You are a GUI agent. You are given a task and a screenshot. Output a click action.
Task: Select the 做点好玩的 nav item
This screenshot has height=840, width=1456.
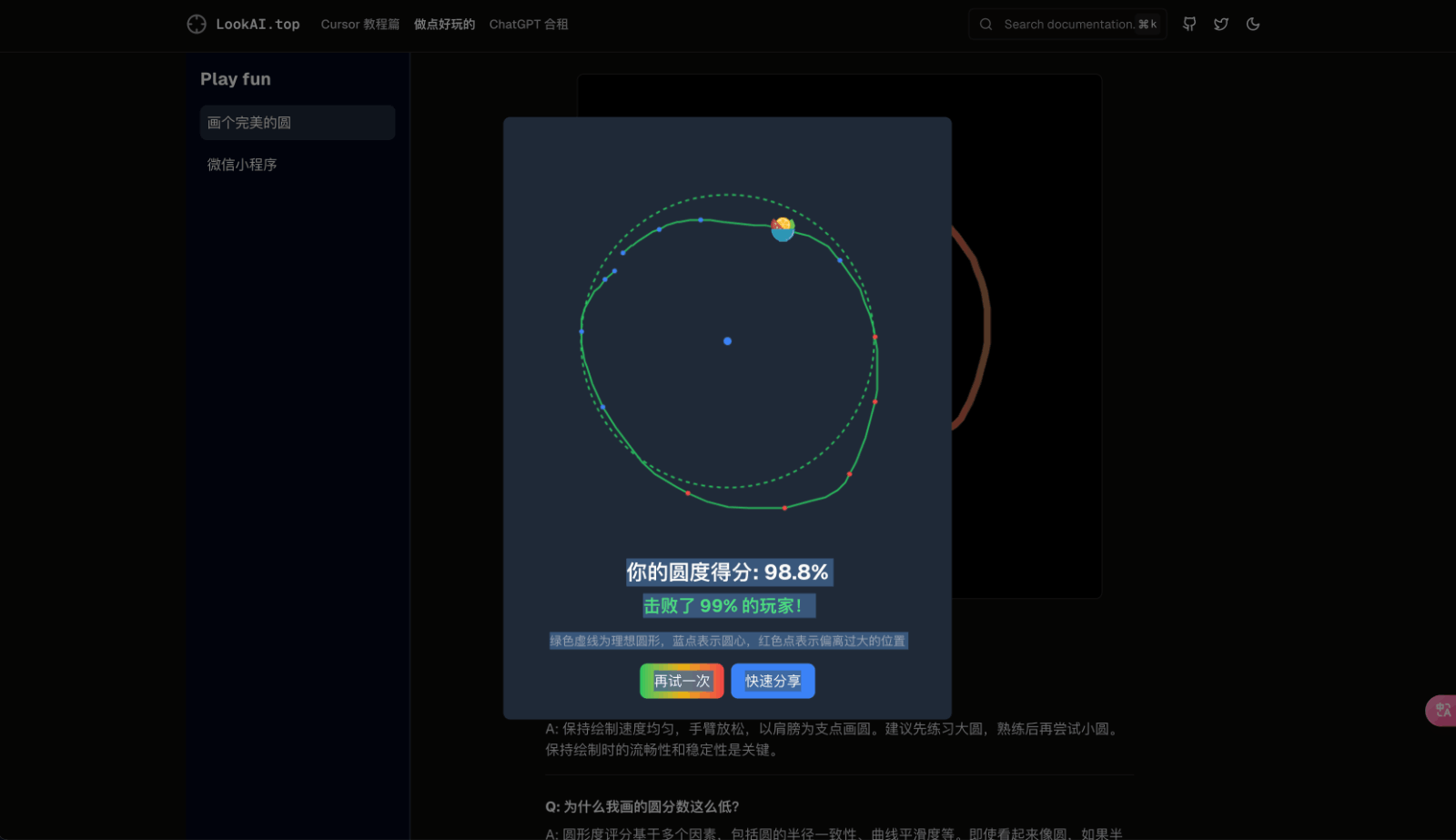[x=444, y=25]
